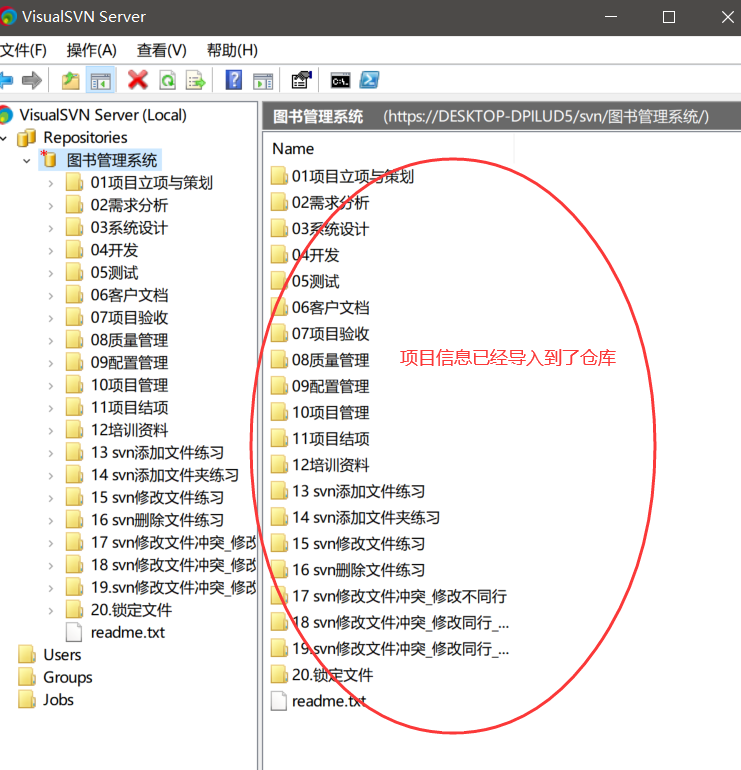Select 14 svn添加文件夹练习 in the list pane
The image size is (741, 770).
(366, 517)
